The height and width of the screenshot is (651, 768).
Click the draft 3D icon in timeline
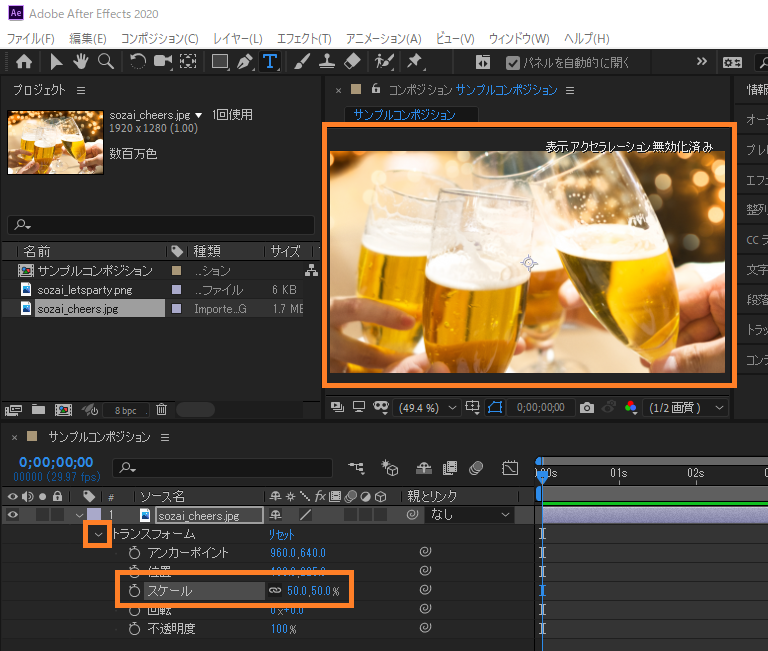[390, 468]
